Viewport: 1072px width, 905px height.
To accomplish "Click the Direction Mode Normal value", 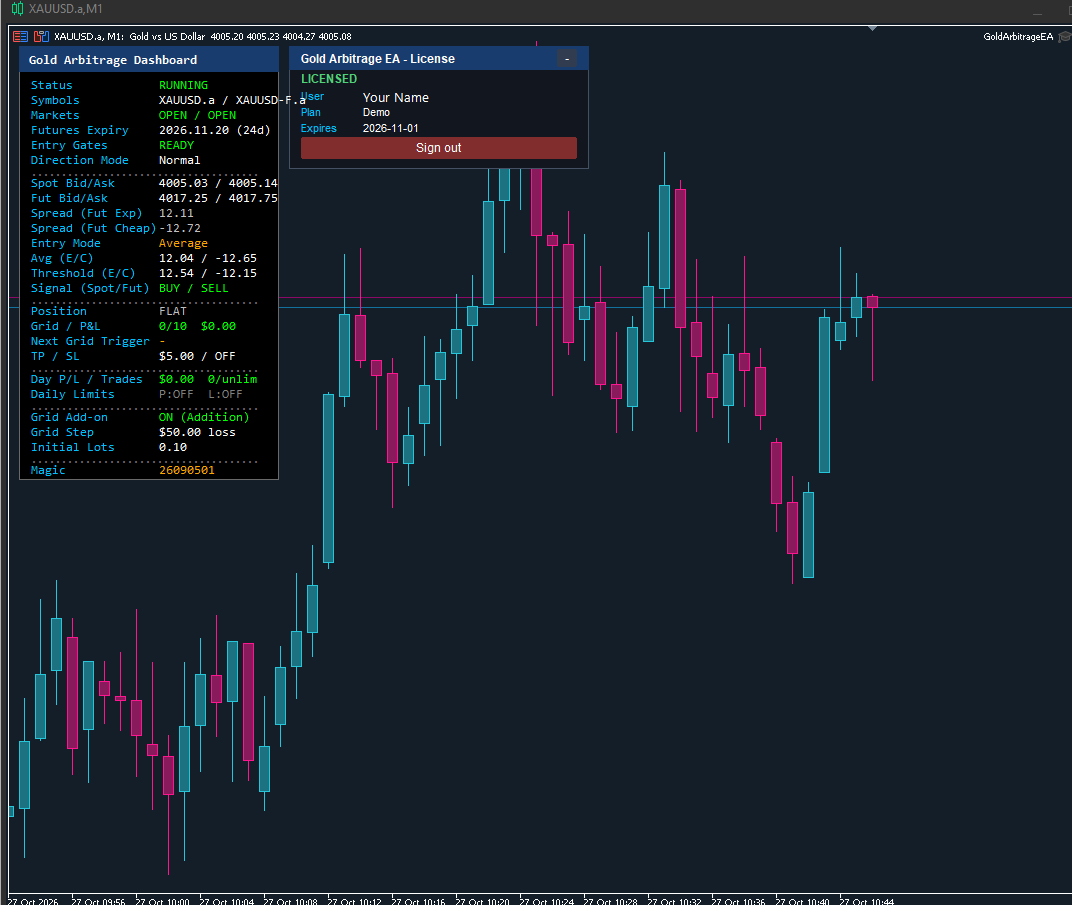I will tap(179, 160).
